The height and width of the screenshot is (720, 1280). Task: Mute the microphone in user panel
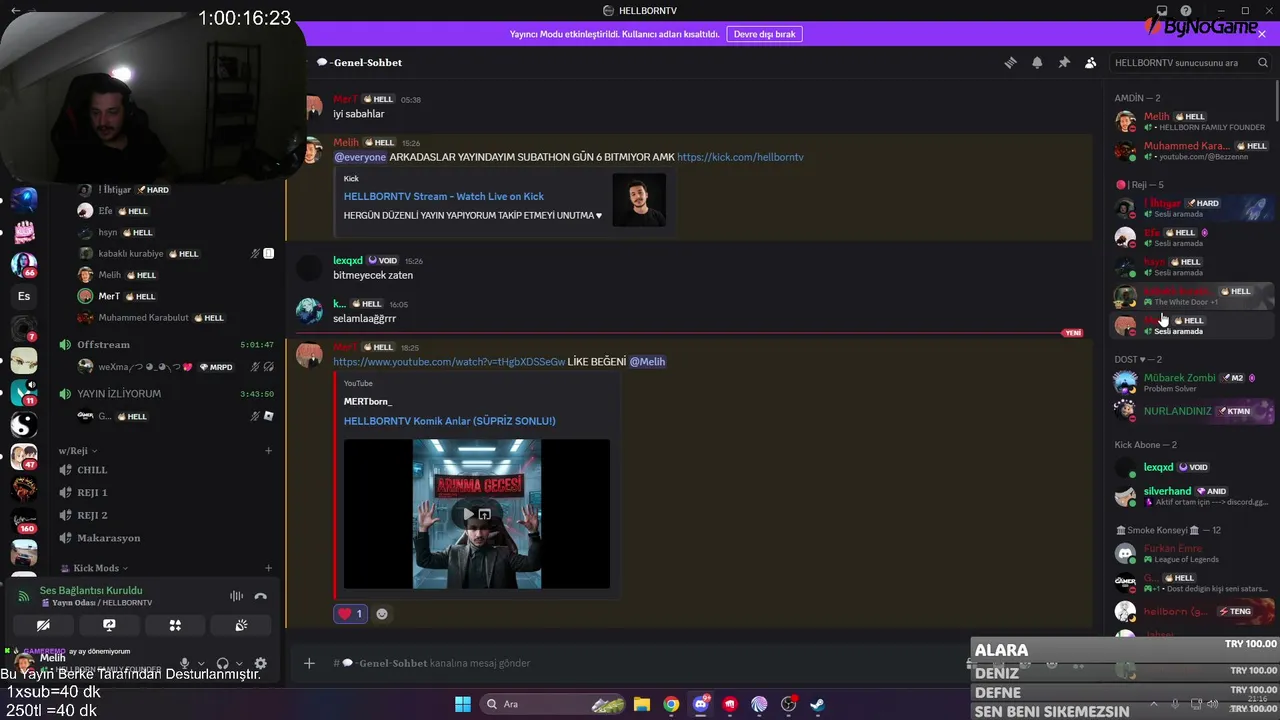[x=184, y=663]
